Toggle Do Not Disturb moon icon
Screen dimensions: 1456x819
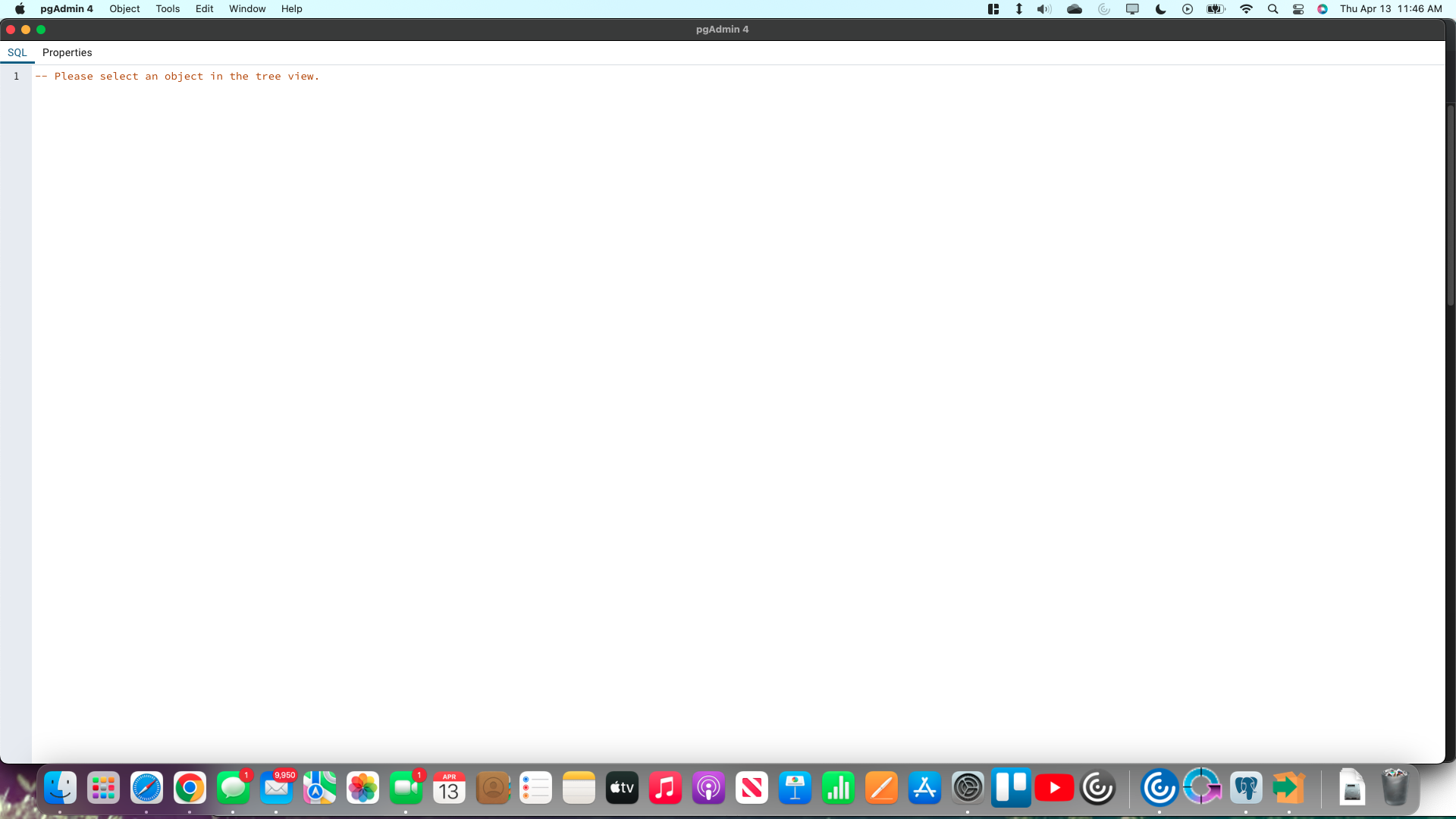pyautogui.click(x=1160, y=9)
